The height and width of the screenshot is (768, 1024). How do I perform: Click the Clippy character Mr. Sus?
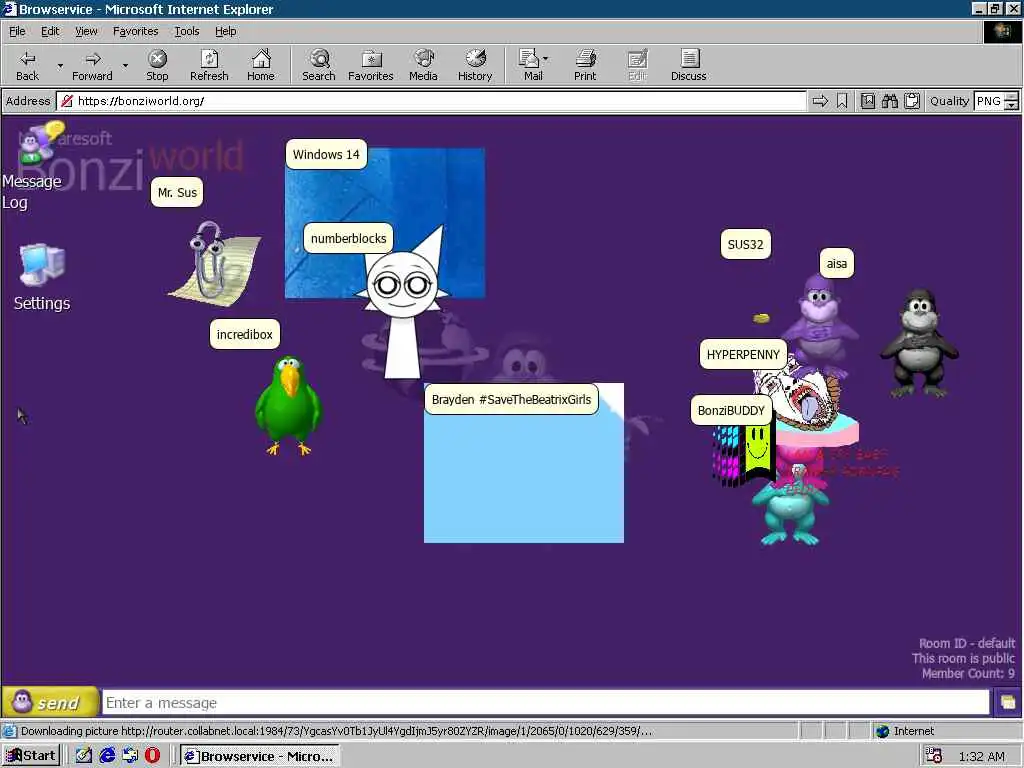(x=214, y=264)
